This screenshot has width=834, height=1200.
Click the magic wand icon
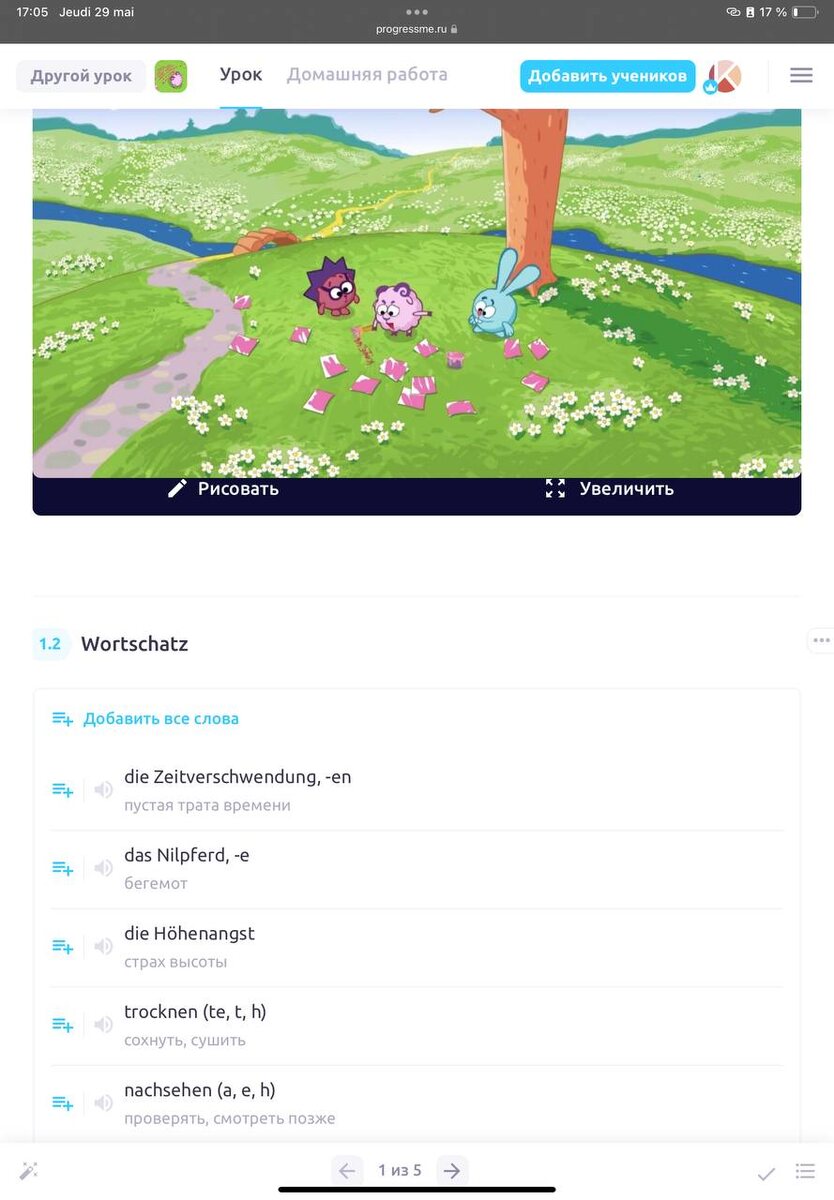click(28, 1171)
